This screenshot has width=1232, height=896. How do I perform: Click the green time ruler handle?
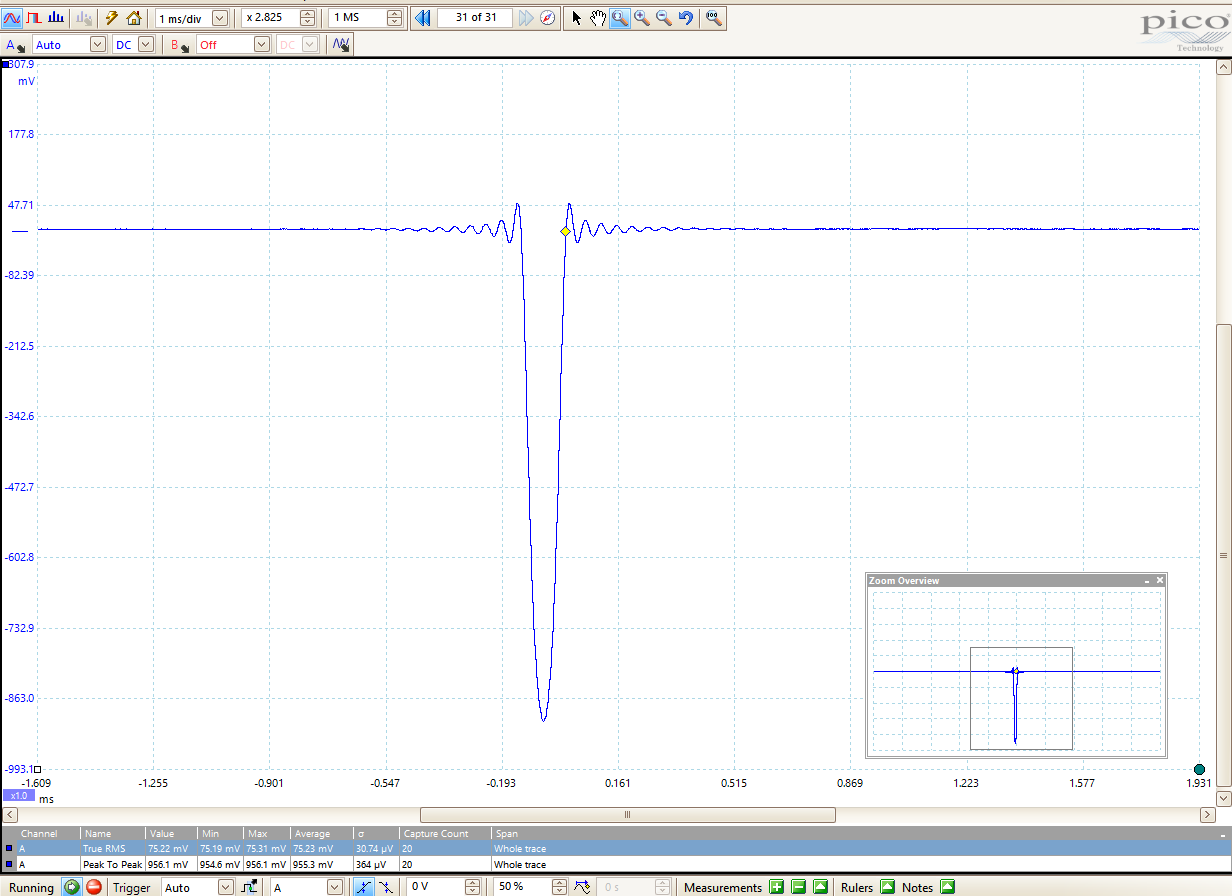[1199, 769]
